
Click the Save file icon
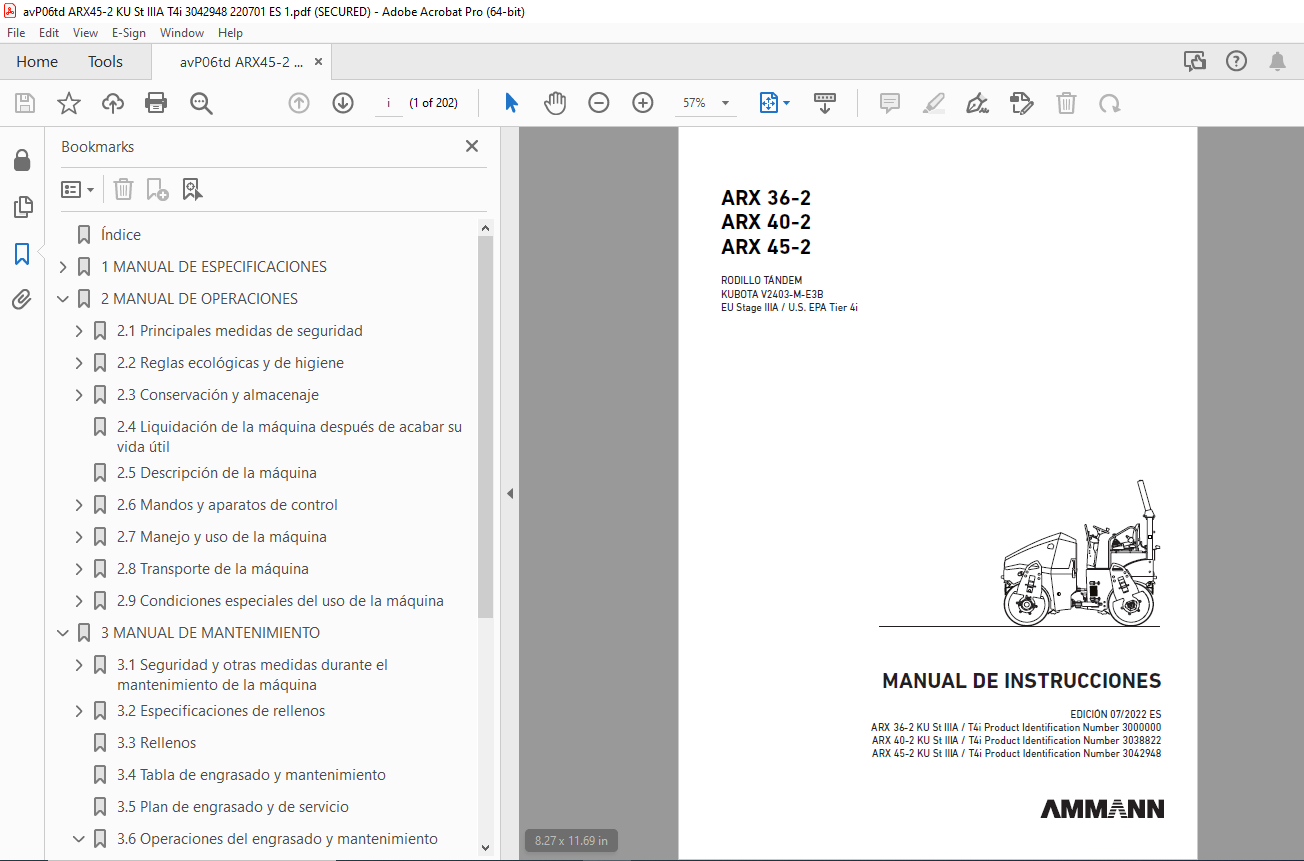click(25, 103)
